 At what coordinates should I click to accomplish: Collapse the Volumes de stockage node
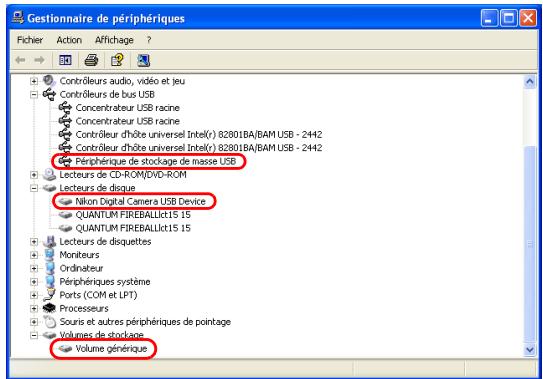pyautogui.click(x=34, y=335)
